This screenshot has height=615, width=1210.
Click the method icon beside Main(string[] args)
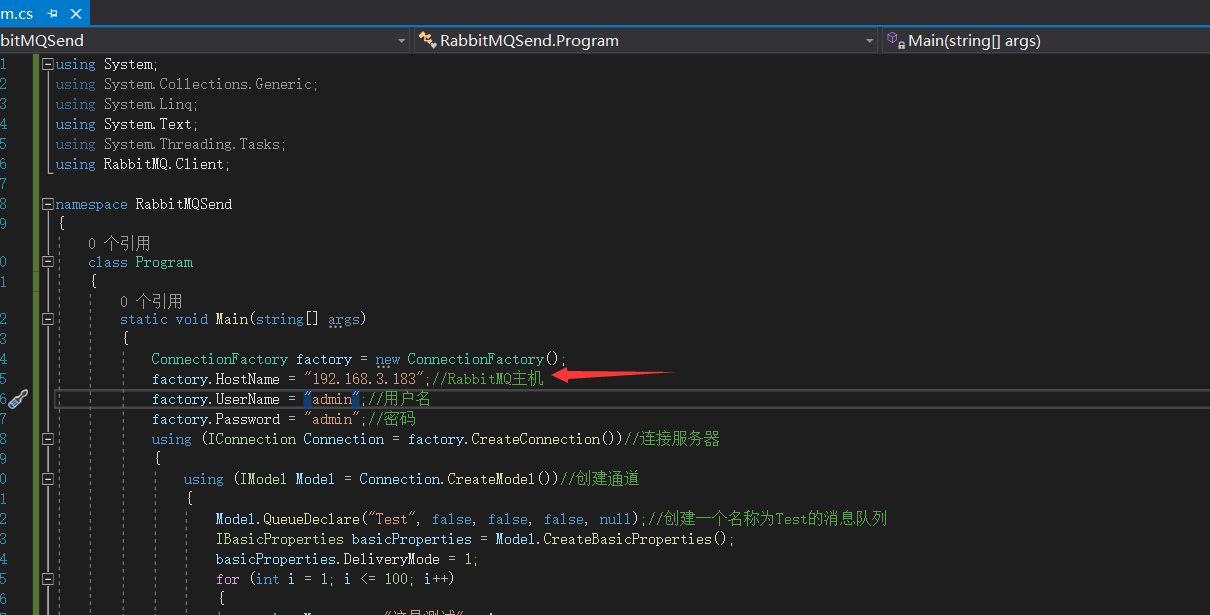tap(895, 40)
